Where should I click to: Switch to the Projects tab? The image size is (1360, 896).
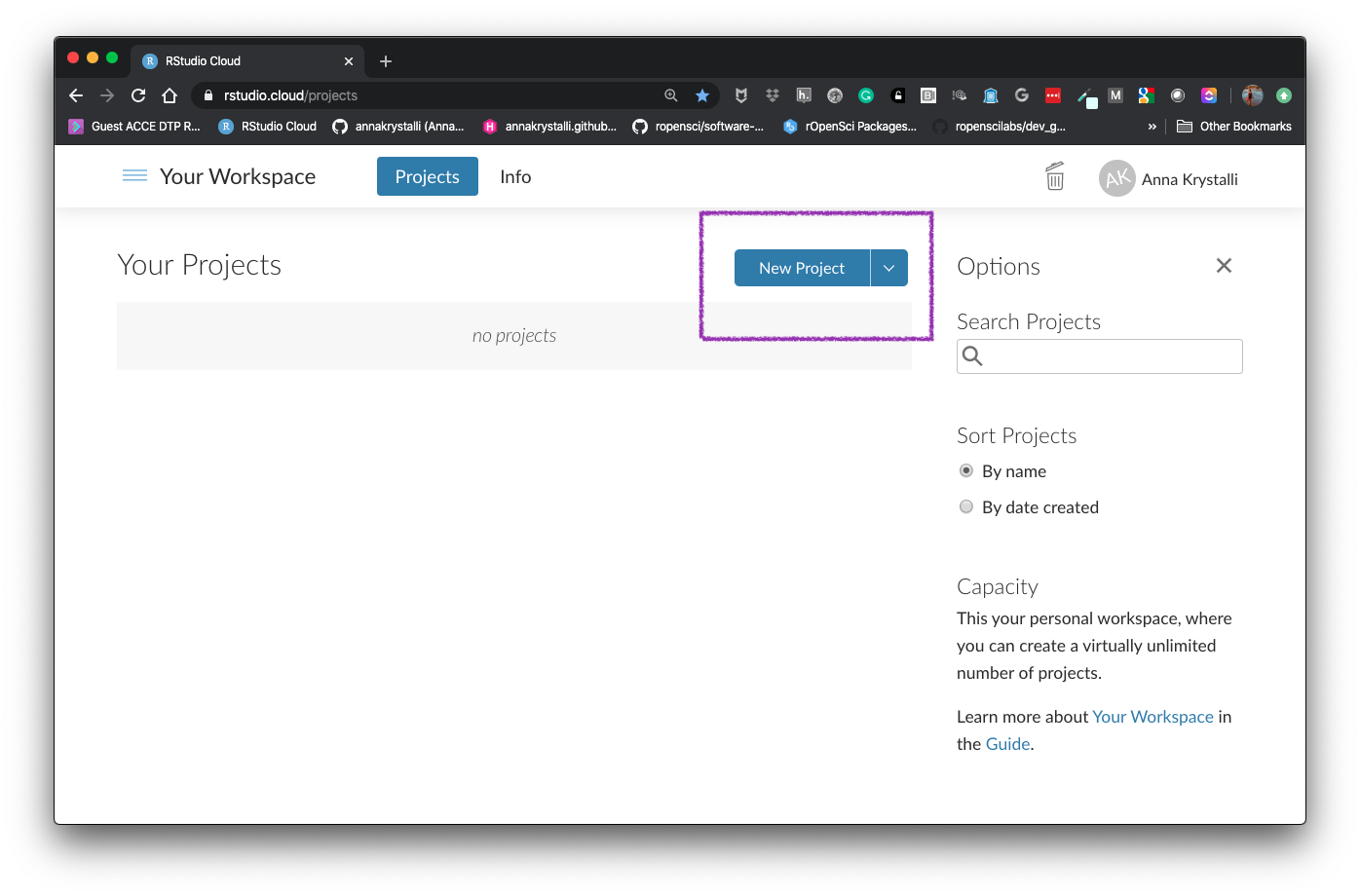428,176
